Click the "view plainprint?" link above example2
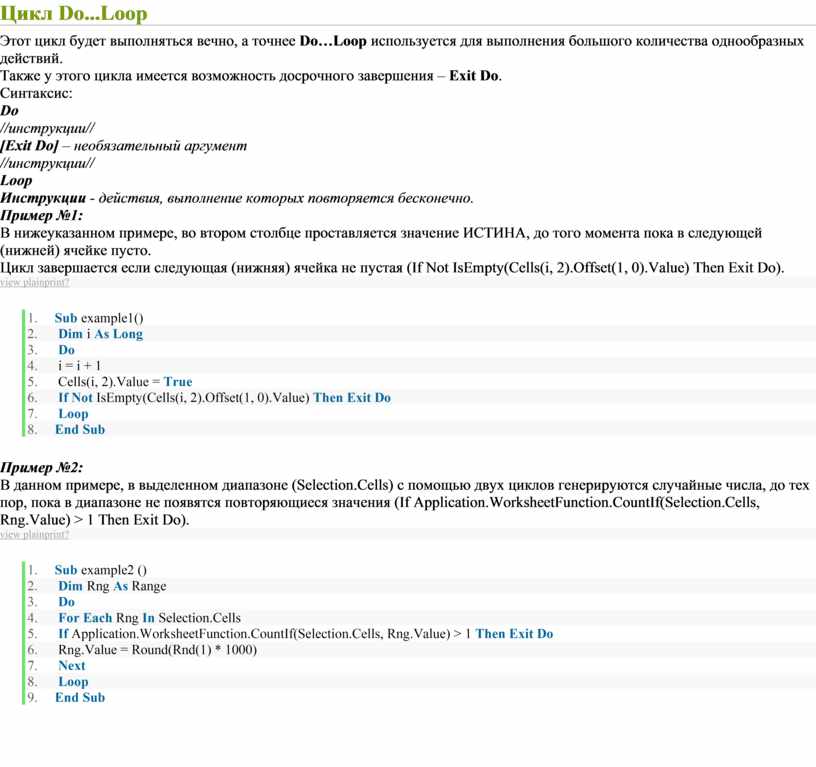Viewport: 816px width, 767px height. point(34,534)
